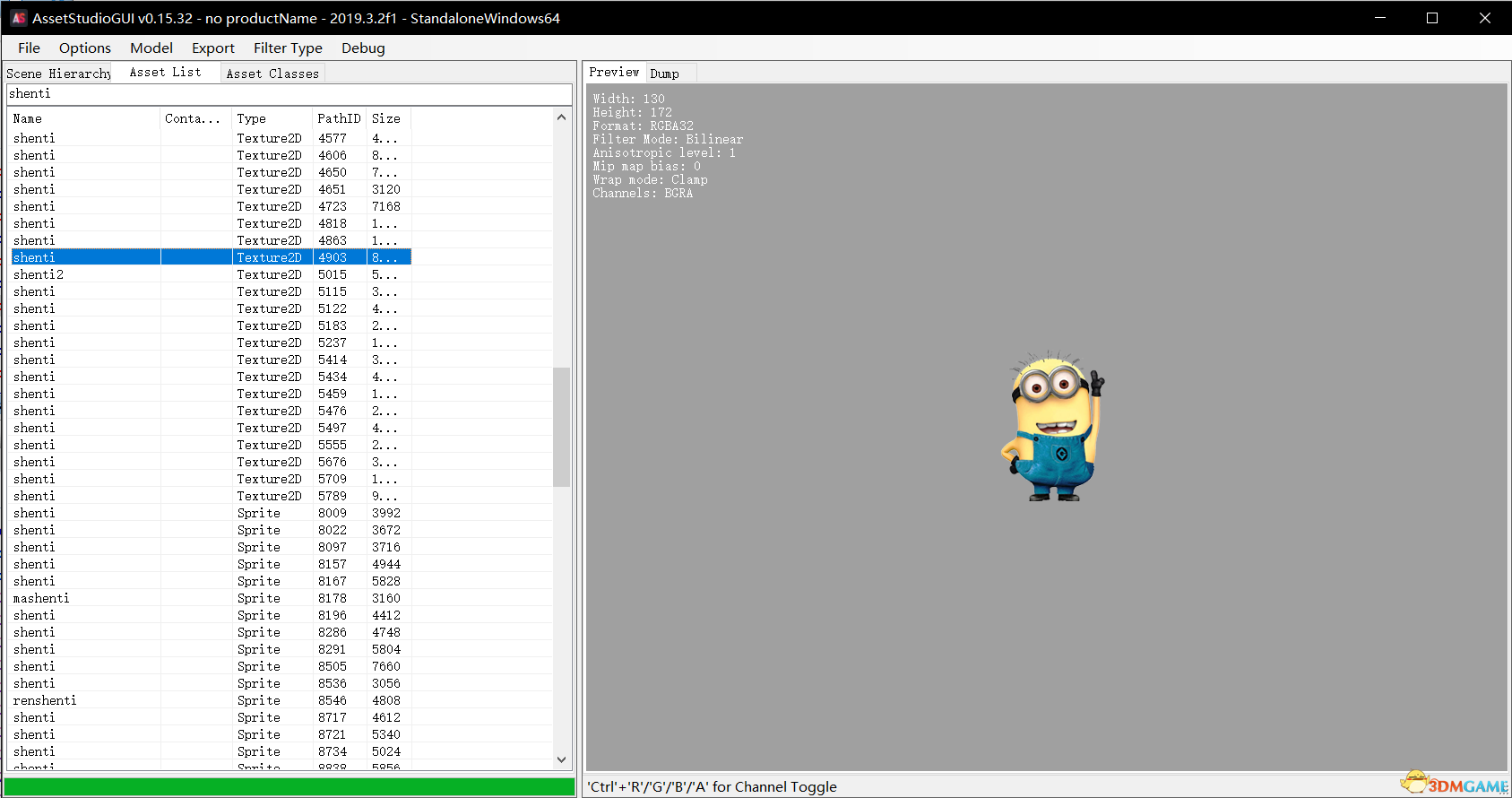Open the Options menu
The height and width of the screenshot is (798, 1512).
click(x=85, y=48)
